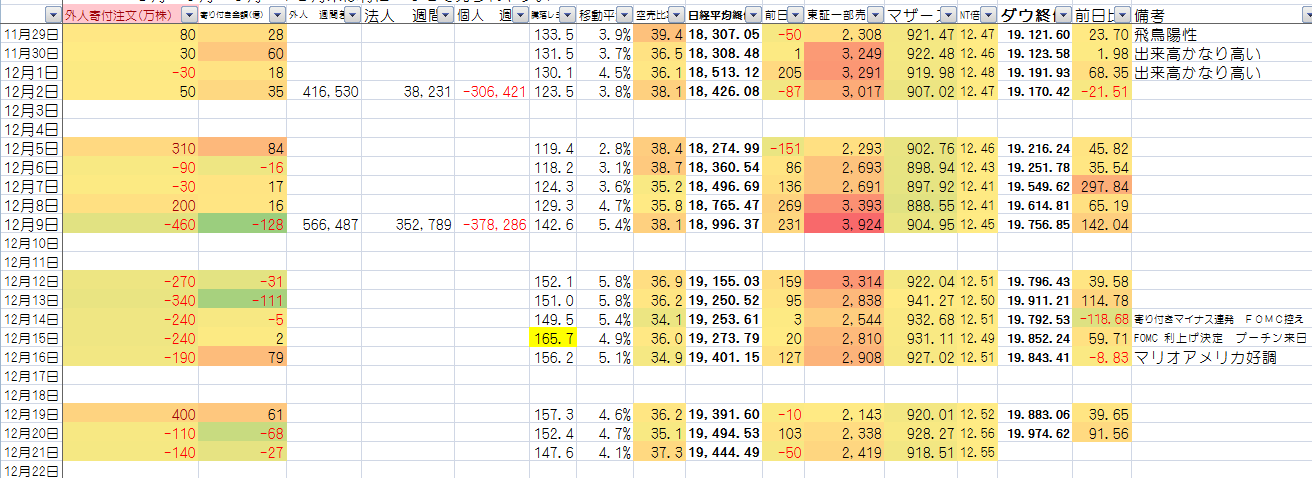
Task: Expand the ダウ終値 column filter dropdown
Action: [1062, 16]
